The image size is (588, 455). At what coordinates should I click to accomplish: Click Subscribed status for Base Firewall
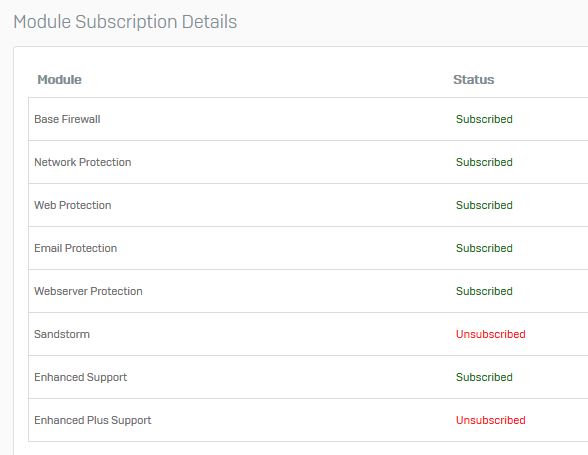484,119
